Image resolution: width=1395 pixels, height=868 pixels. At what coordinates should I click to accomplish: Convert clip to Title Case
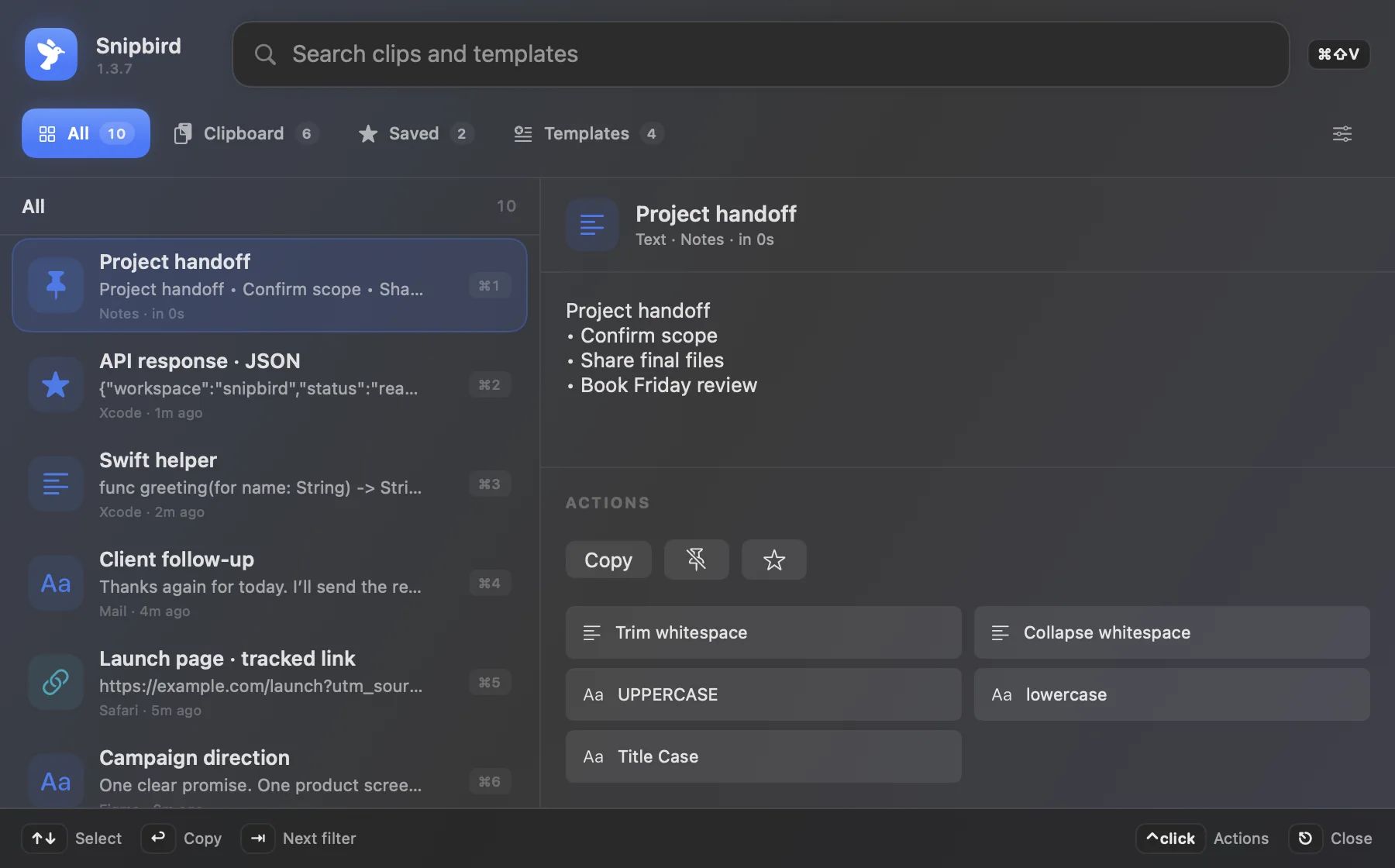click(x=763, y=756)
